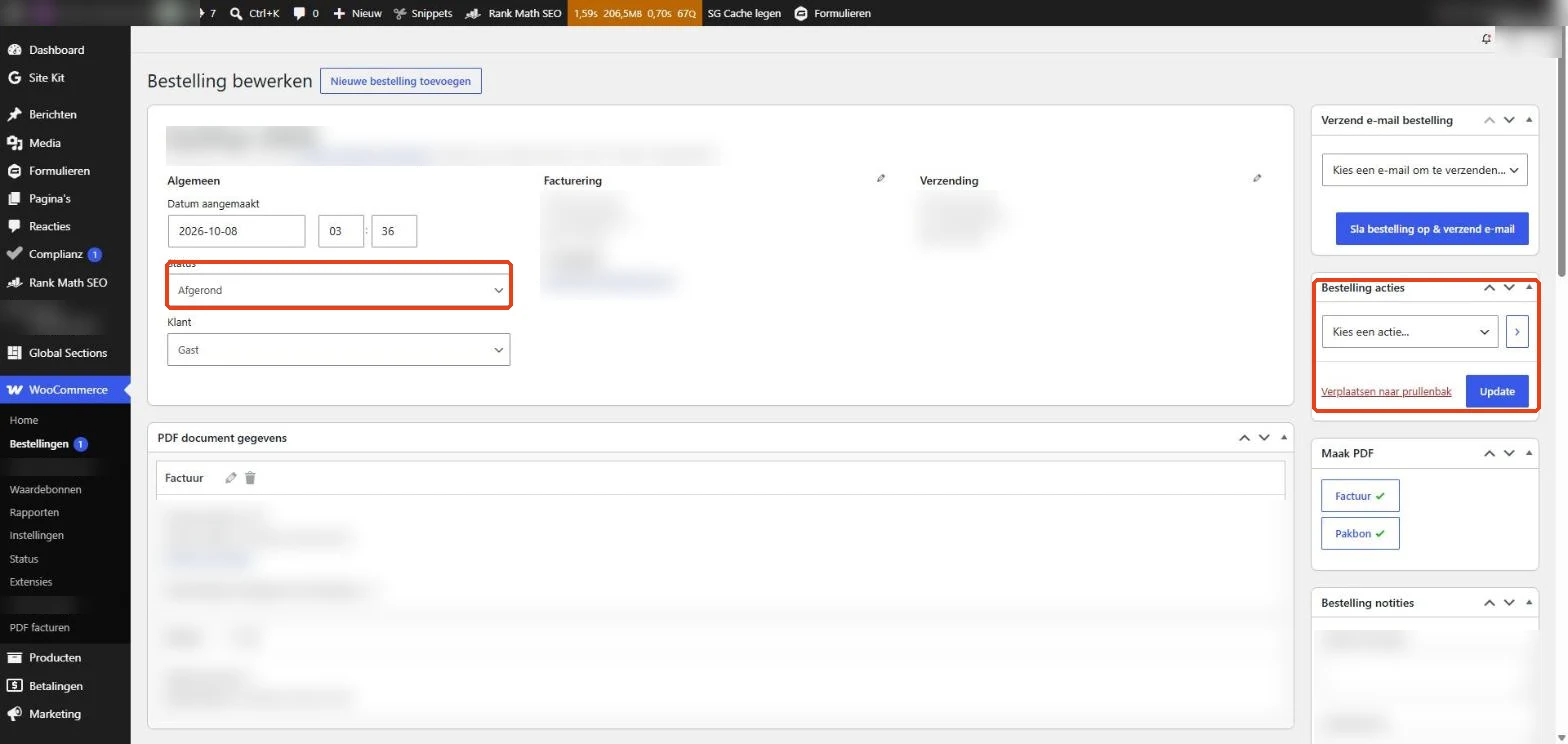Open the Ctrl+K search in admin bar
The width and height of the screenshot is (1568, 744).
254,13
